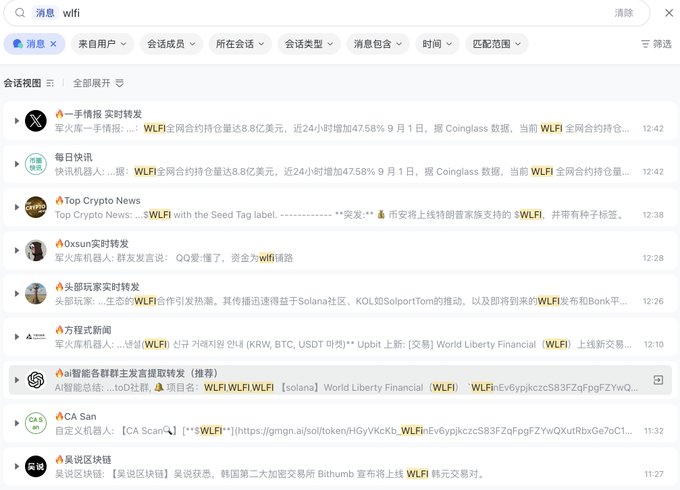This screenshot has width=680, height=490.
Task: Open the CA San title
Action: tap(75, 416)
